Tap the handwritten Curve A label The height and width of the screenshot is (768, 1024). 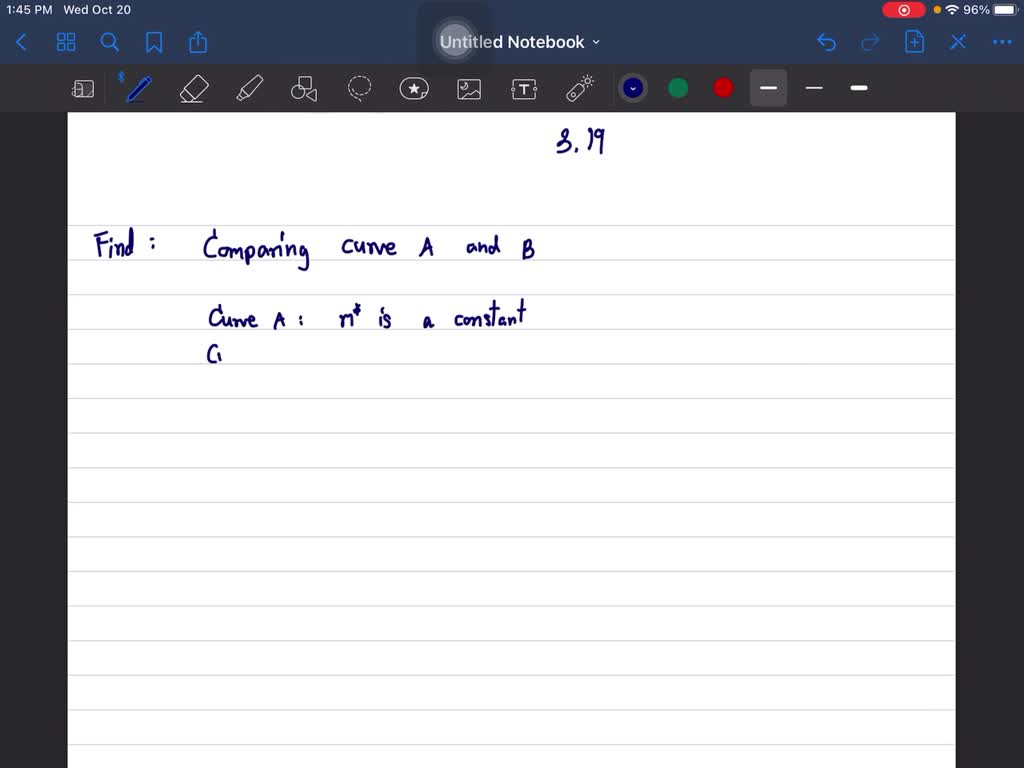(255, 317)
